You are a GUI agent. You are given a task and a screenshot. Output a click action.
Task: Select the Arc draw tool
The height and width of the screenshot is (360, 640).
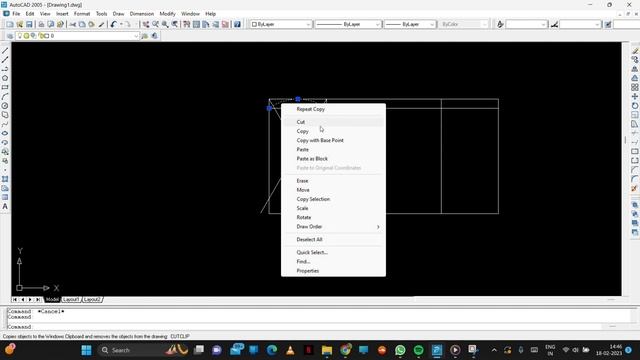click(5, 97)
